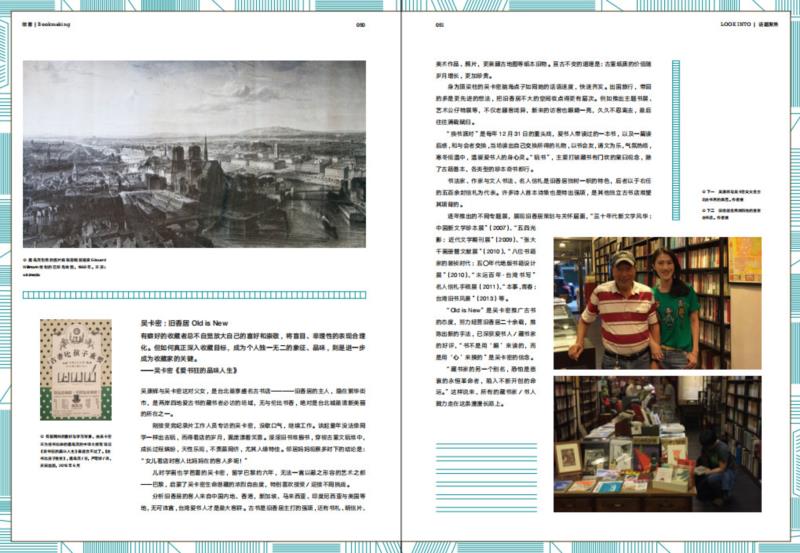Screen dimensions: 800x553
Task: Click the photo of the bookstore display table
Action: [657, 444]
